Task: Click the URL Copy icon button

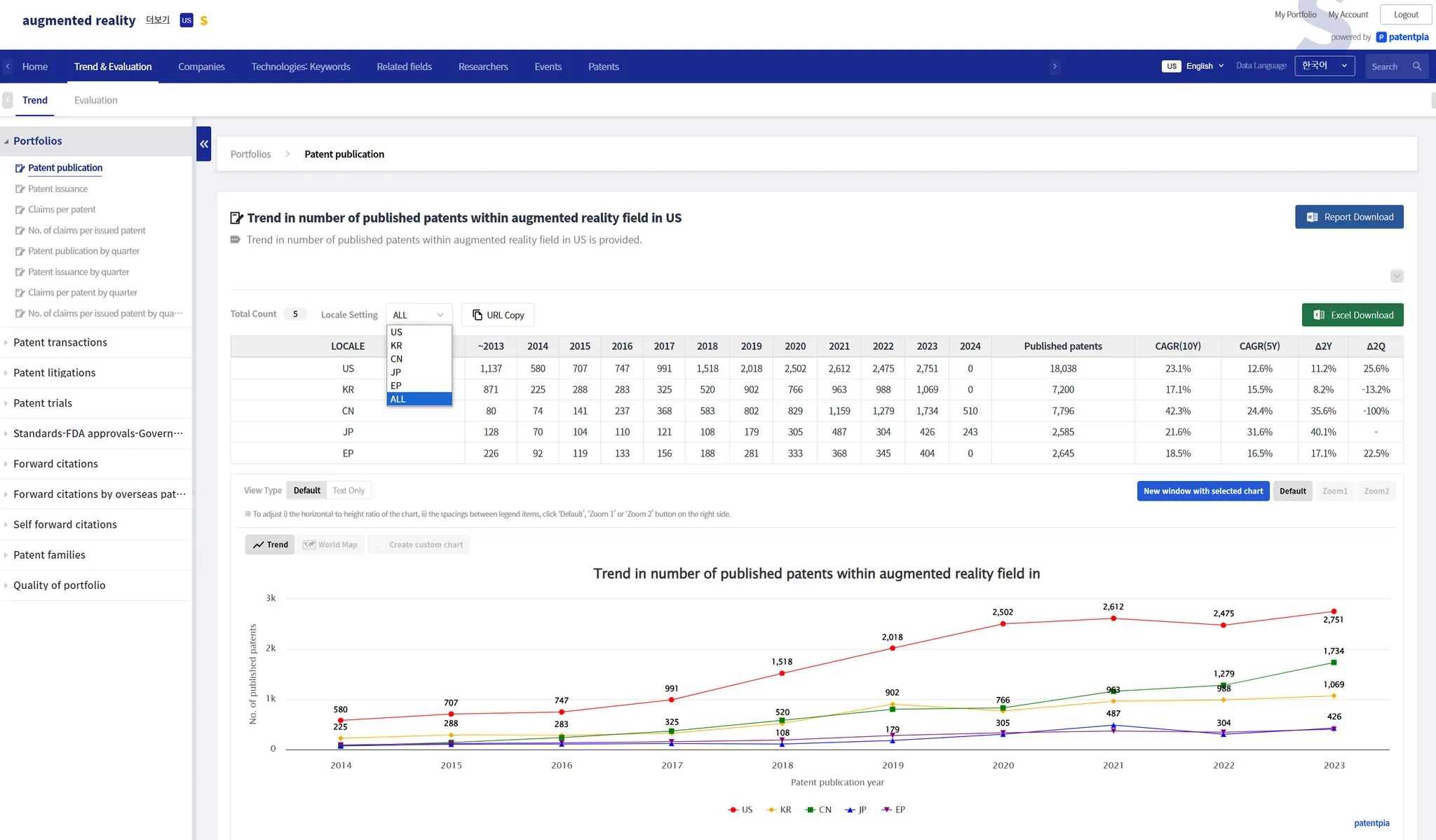Action: (x=477, y=315)
